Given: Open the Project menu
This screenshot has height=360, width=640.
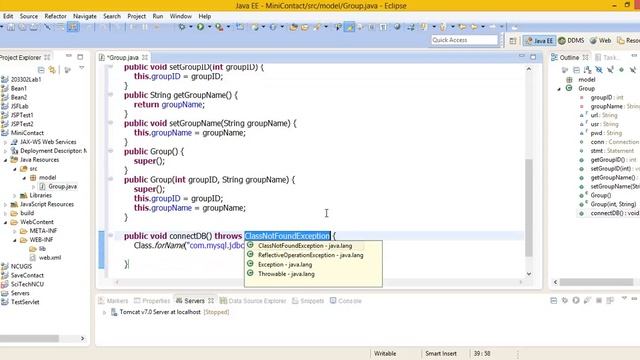Looking at the screenshot, I should (136, 16).
